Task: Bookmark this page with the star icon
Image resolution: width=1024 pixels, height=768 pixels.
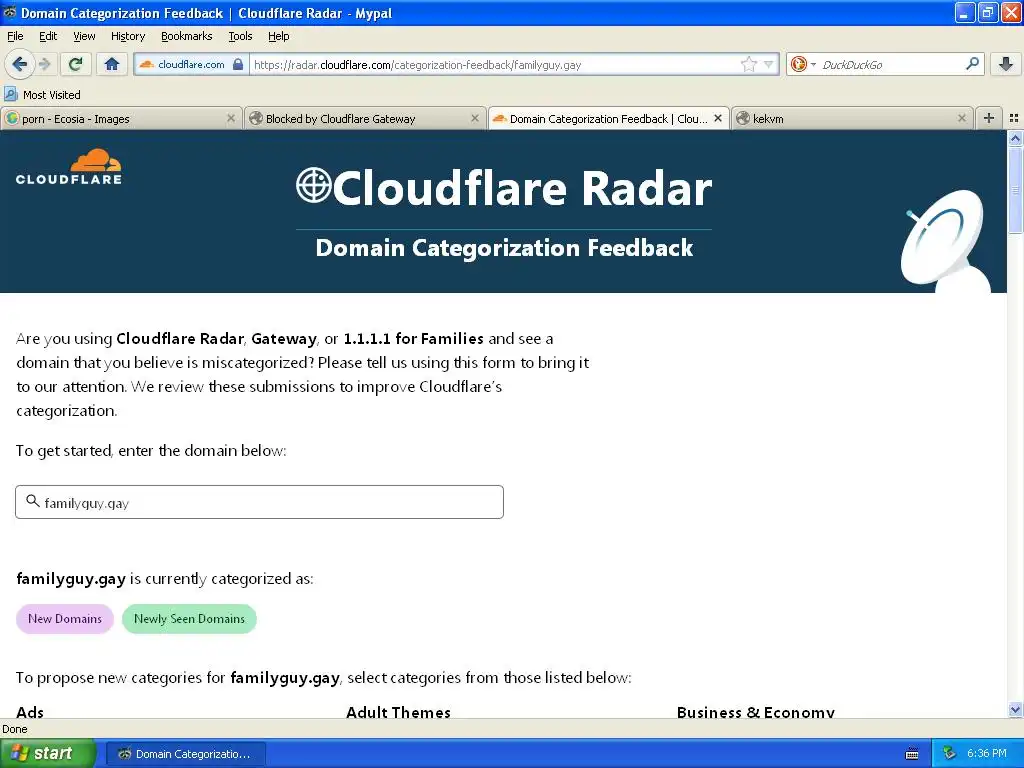Action: [748, 64]
